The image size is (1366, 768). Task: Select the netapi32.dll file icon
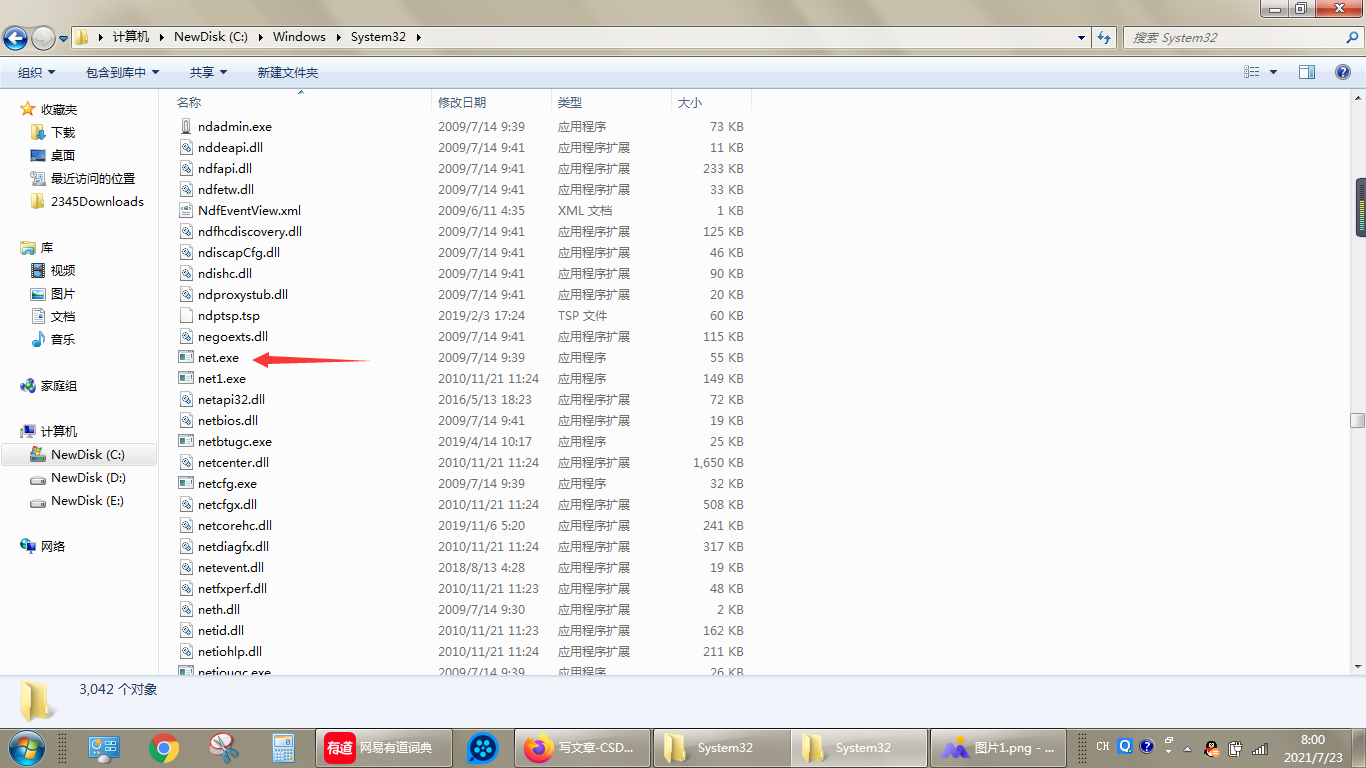(x=186, y=400)
